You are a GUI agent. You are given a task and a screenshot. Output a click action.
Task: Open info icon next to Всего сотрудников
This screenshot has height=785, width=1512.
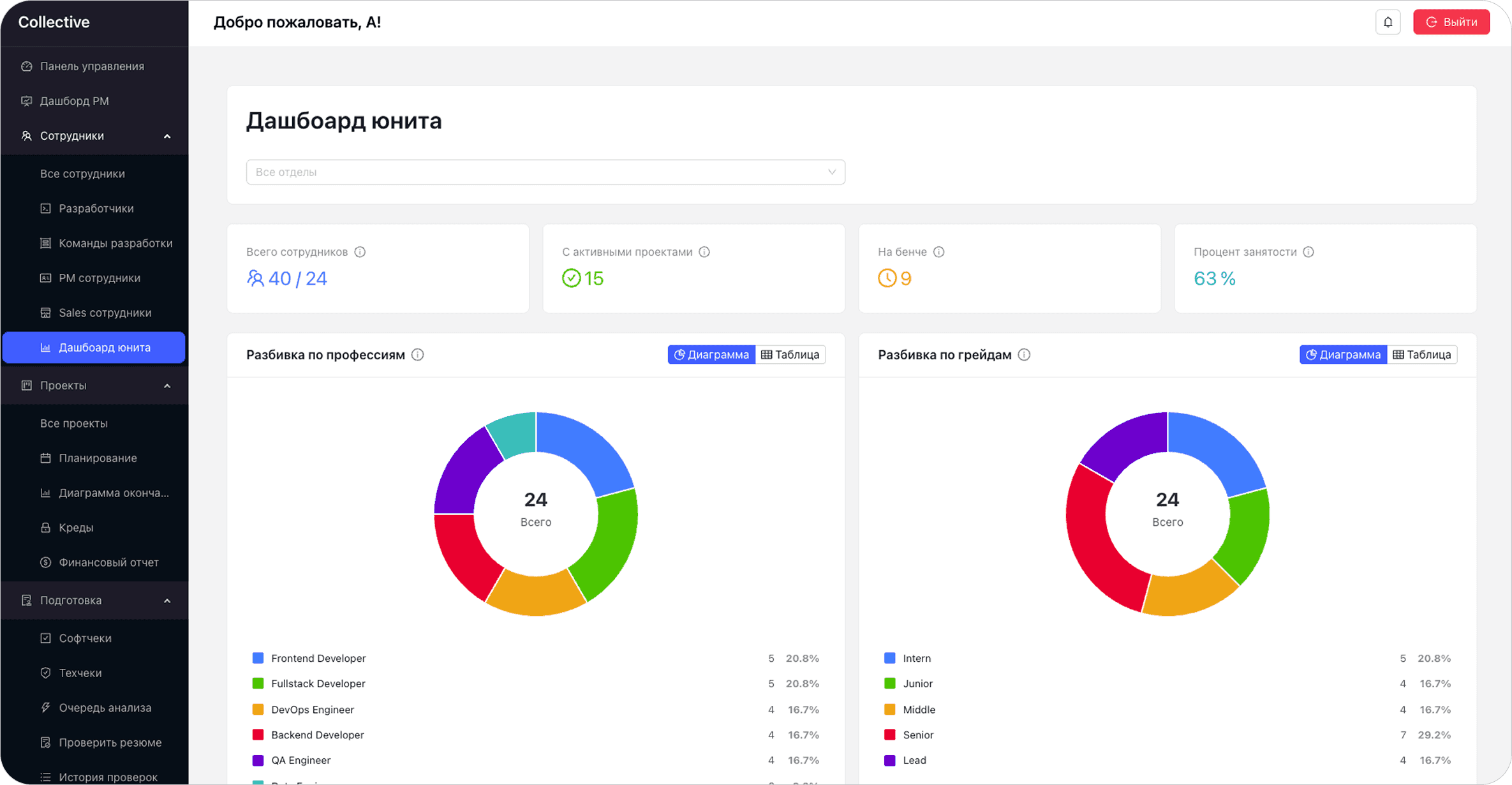pyautogui.click(x=360, y=252)
